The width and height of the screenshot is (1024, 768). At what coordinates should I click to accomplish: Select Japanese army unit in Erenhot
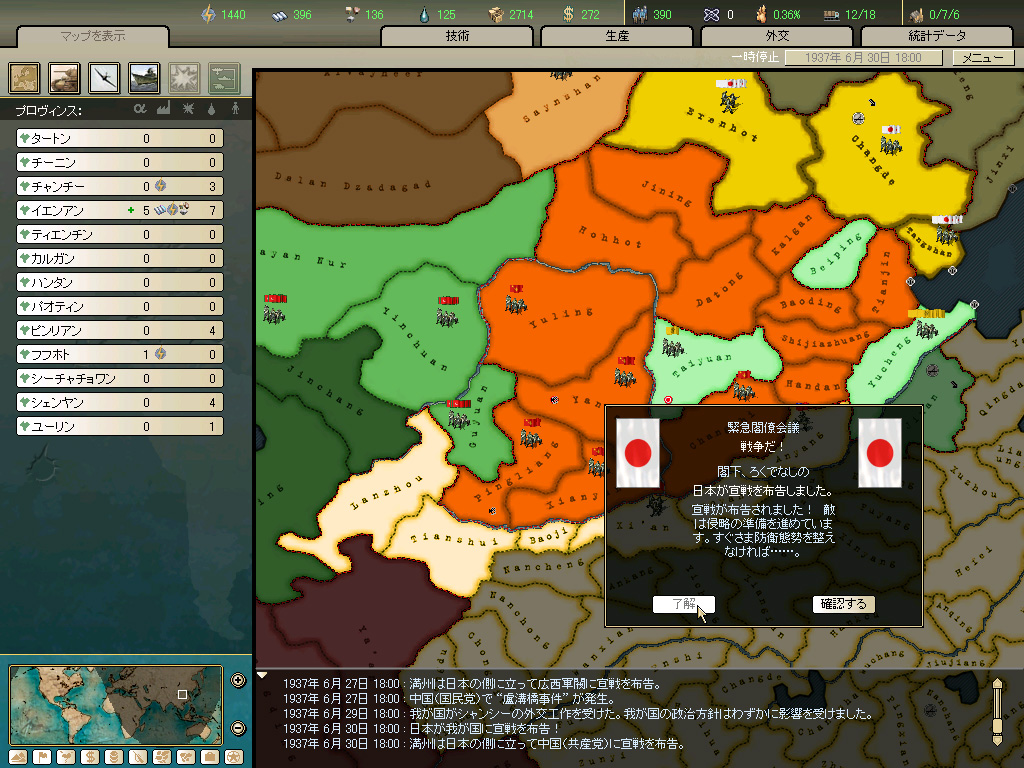tap(730, 96)
